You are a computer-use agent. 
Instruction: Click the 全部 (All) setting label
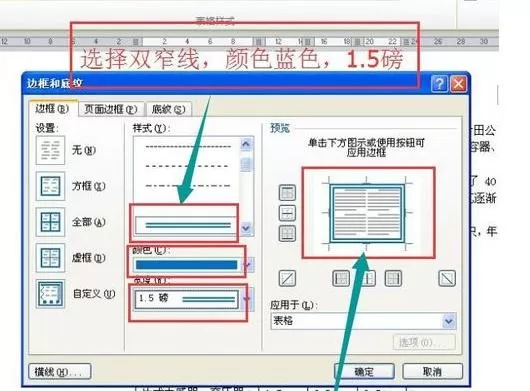(x=89, y=222)
